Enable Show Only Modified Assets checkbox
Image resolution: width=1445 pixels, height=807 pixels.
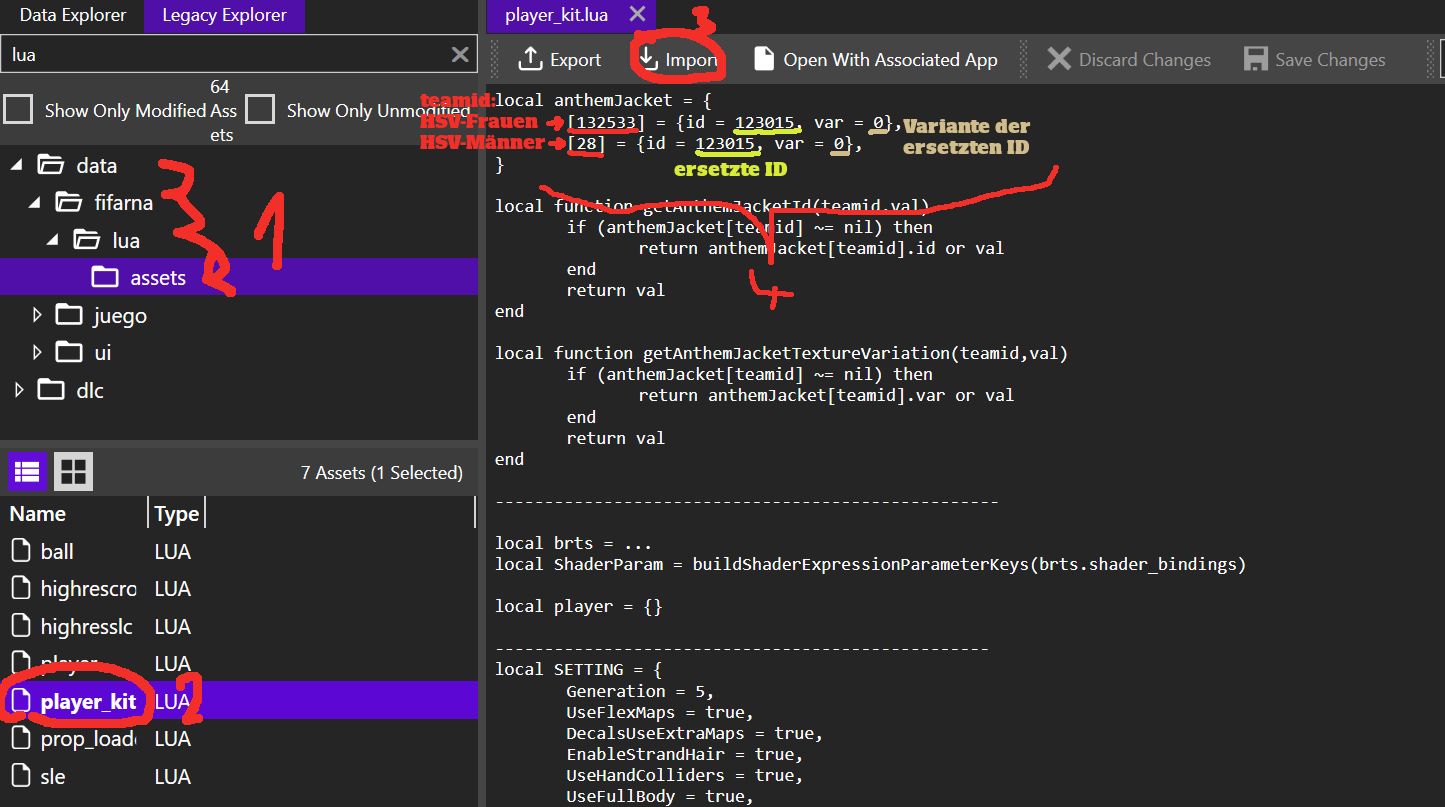click(18, 110)
